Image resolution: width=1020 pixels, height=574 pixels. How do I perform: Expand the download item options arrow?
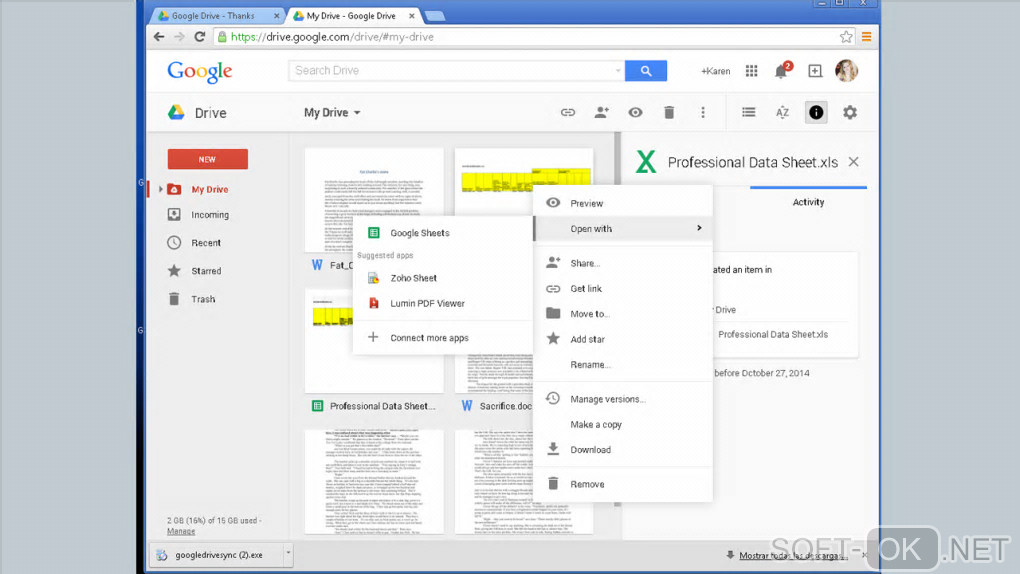(x=288, y=554)
